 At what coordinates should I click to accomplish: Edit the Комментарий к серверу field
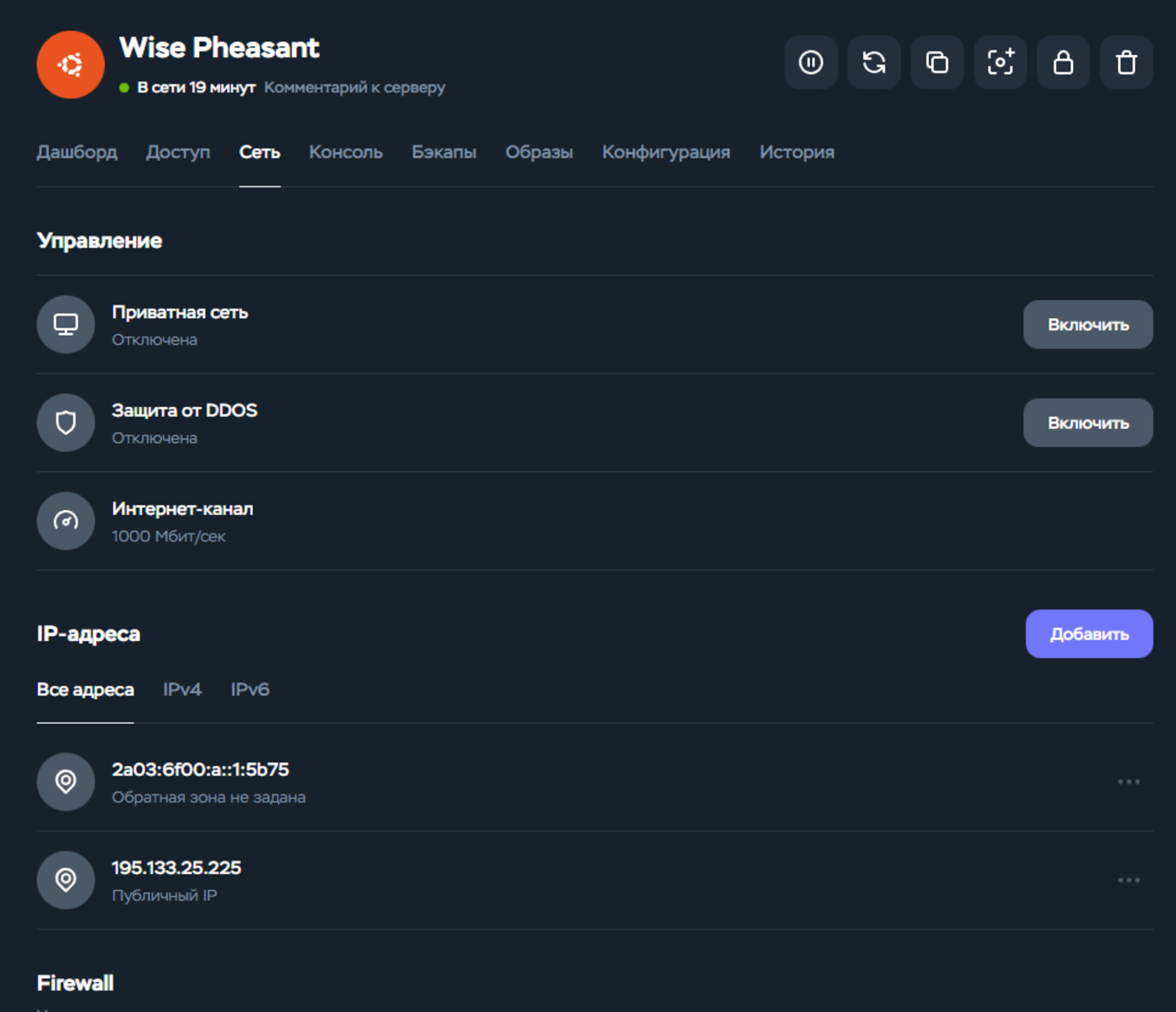tap(354, 87)
